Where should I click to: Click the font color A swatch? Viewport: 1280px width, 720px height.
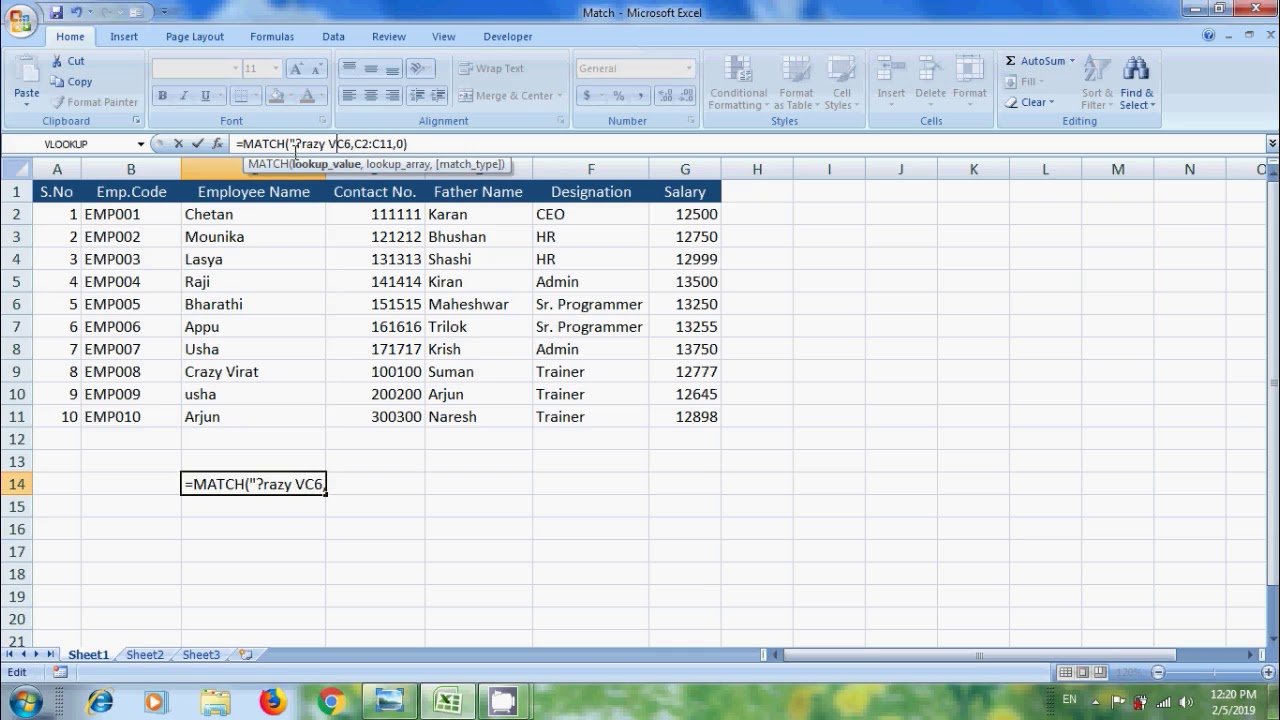tap(307, 96)
